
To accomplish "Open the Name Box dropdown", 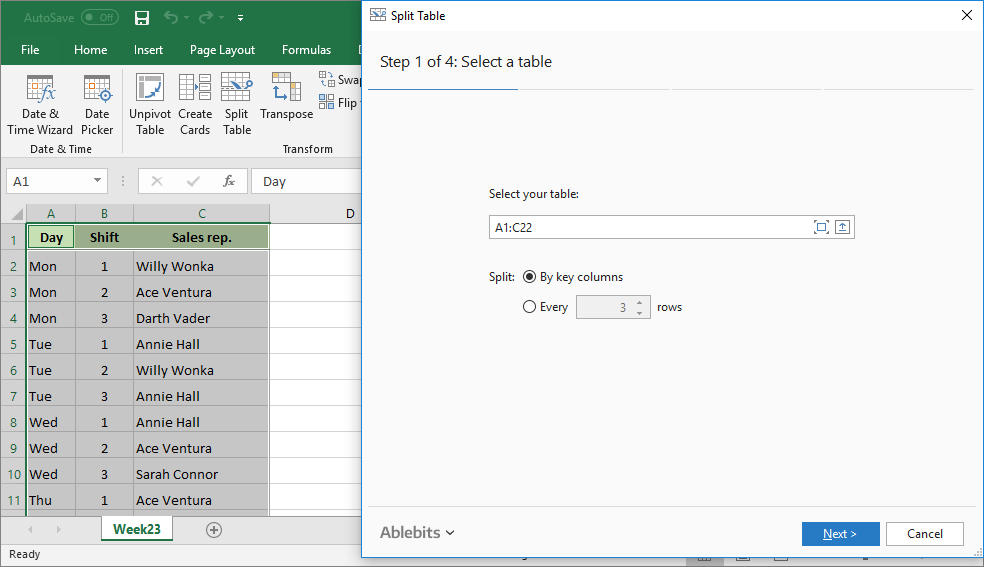I will [x=97, y=181].
